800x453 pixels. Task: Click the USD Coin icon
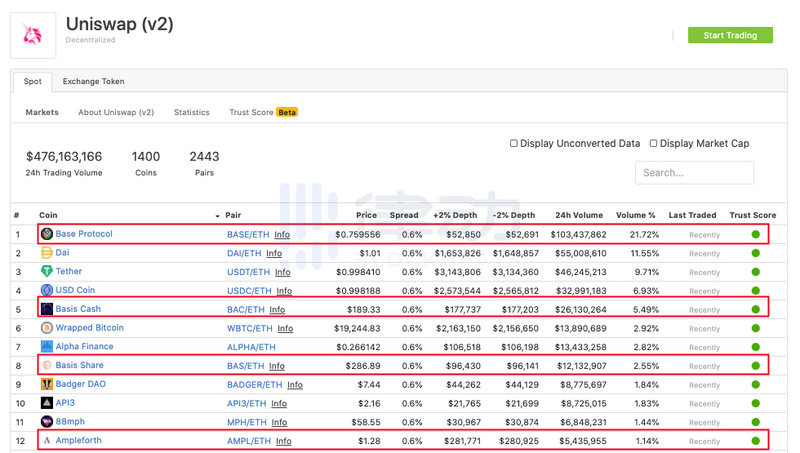[x=47, y=290]
